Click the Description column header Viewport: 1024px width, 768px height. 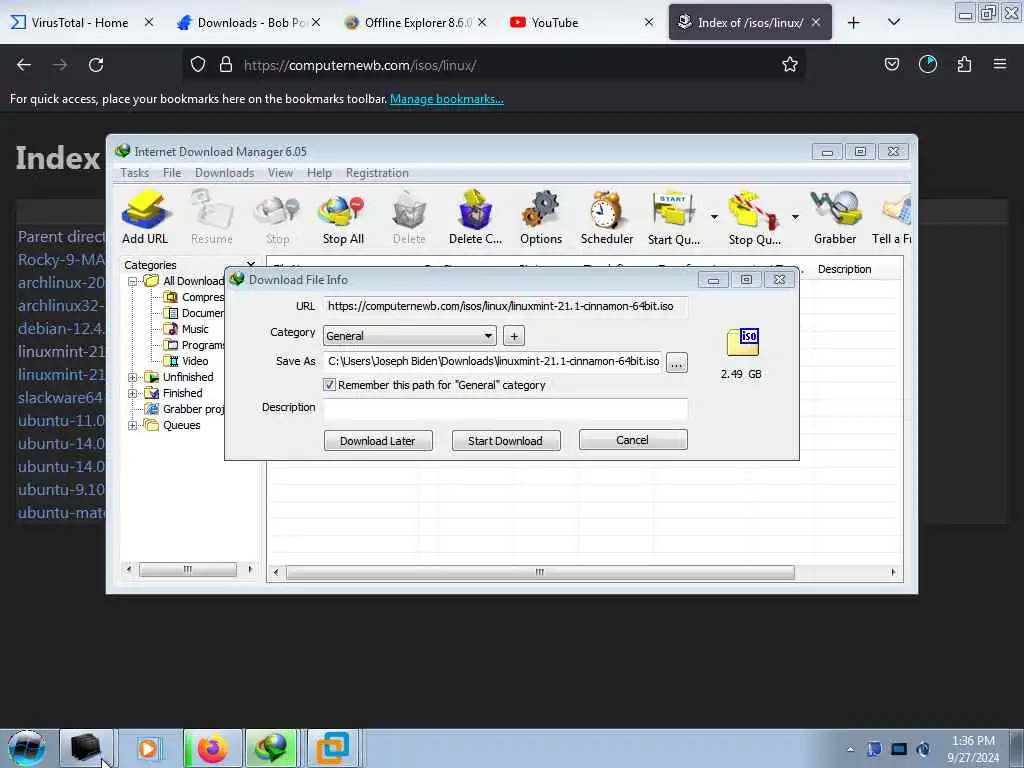pos(844,269)
